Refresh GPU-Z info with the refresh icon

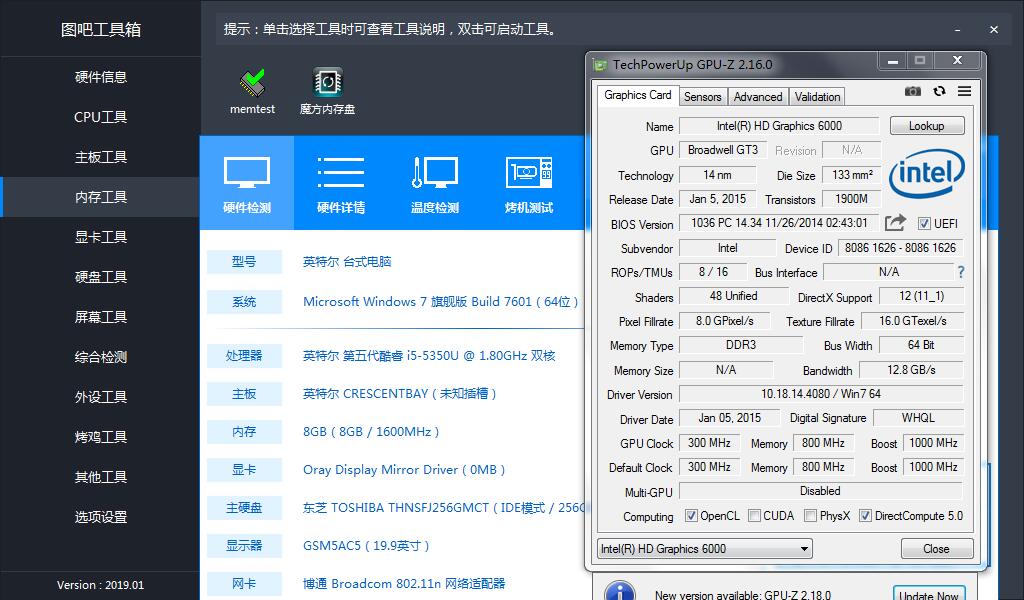pos(939,91)
